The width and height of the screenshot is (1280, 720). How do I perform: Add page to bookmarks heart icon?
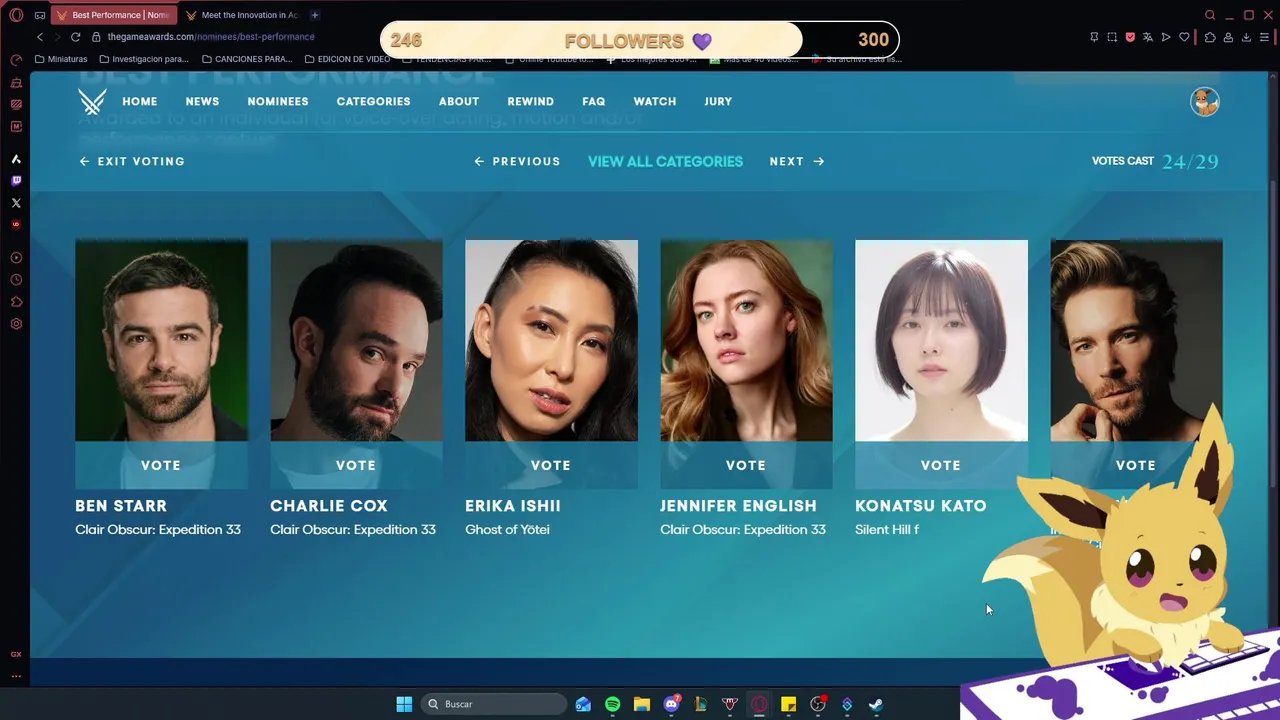(1184, 37)
